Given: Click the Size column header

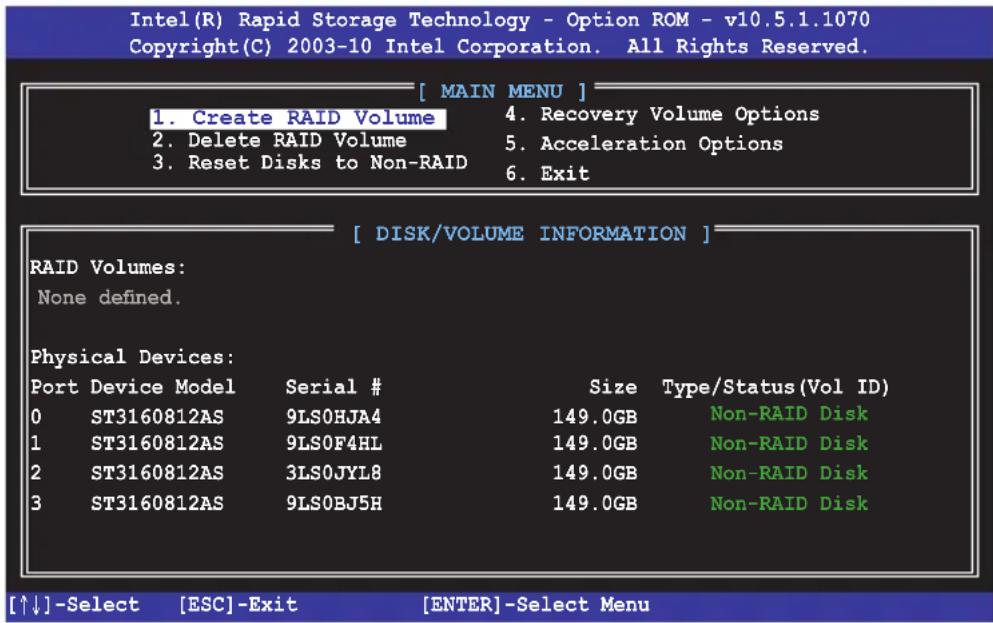Looking at the screenshot, I should tap(613, 387).
